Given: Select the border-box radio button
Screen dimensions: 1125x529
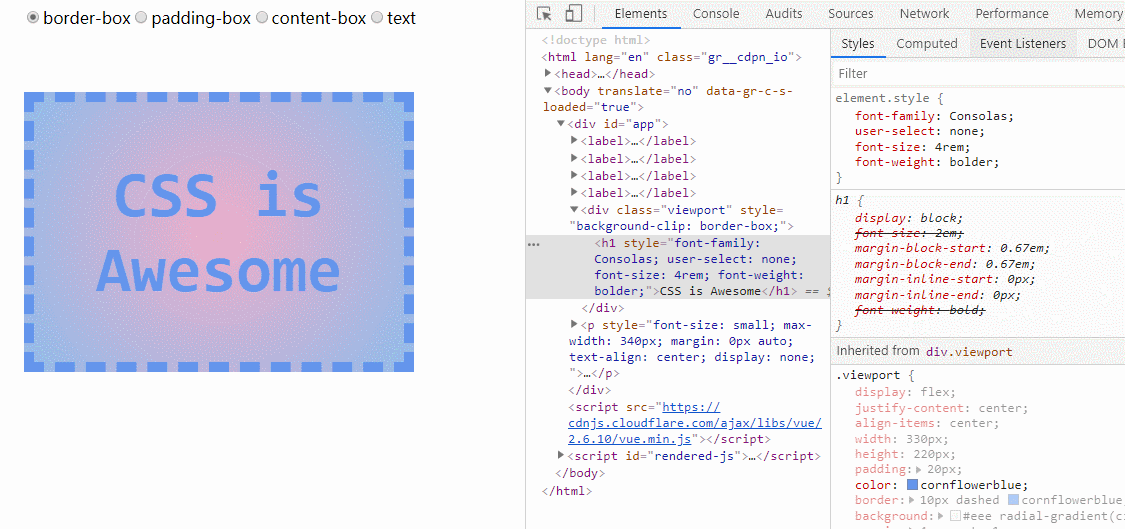Looking at the screenshot, I should pos(33,18).
